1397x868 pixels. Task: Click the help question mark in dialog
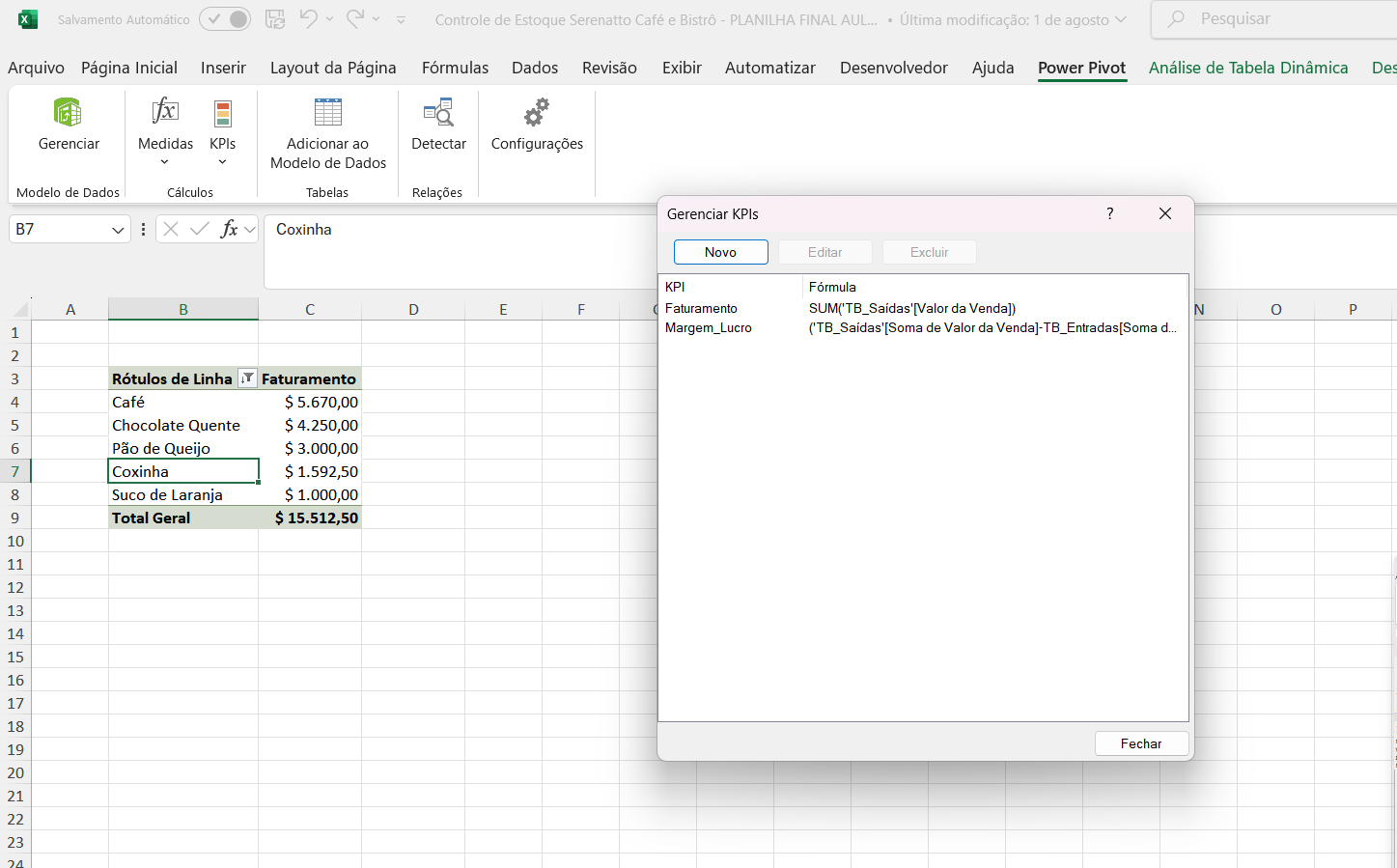[1110, 213]
